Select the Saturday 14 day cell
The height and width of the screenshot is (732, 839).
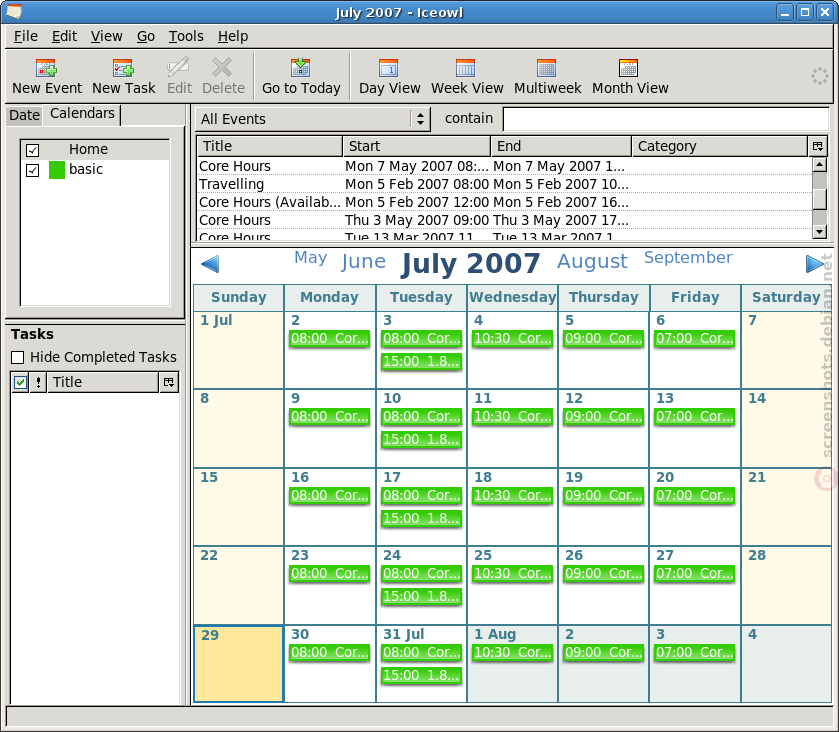click(786, 428)
